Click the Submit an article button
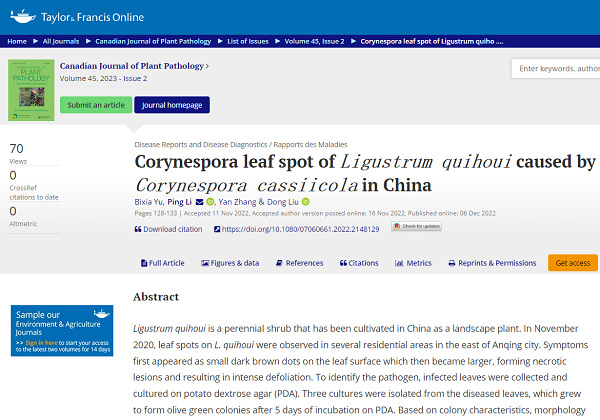Viewport: 600px width, 420px height. click(x=95, y=105)
